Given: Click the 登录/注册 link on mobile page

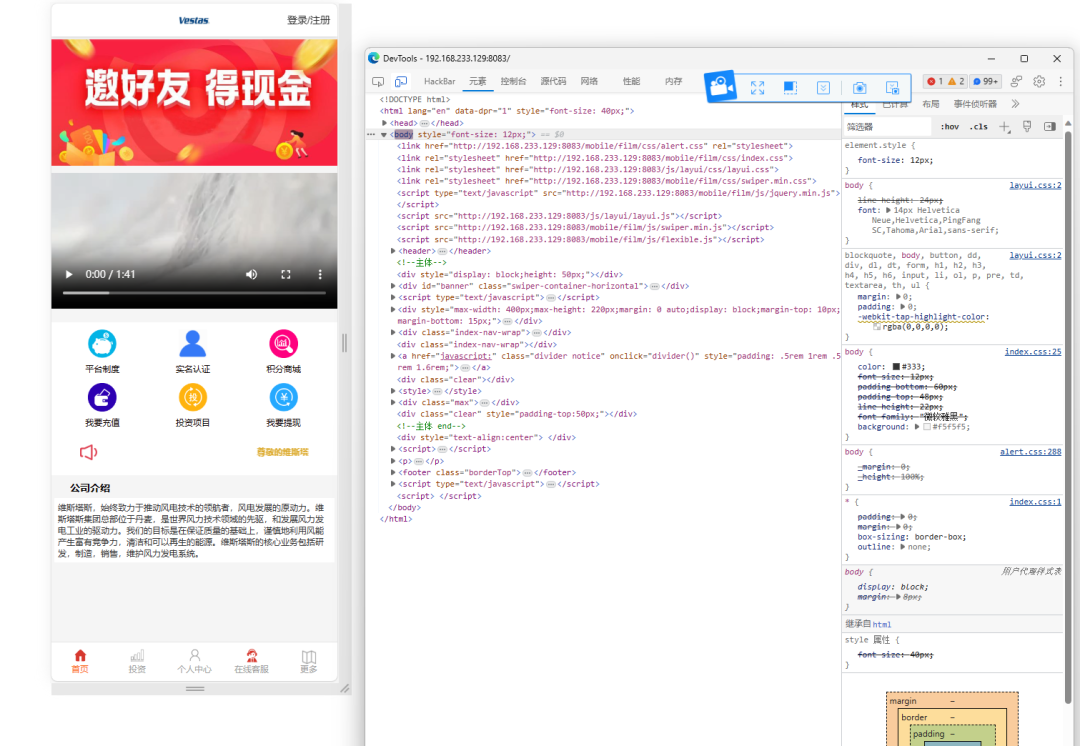Looking at the screenshot, I should [309, 20].
